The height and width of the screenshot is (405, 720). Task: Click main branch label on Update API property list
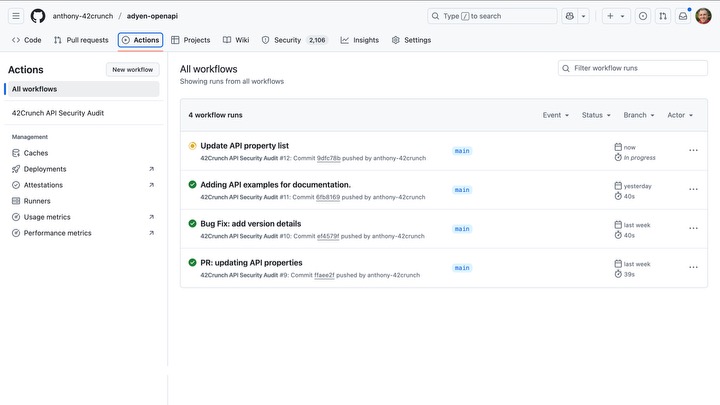[462, 151]
